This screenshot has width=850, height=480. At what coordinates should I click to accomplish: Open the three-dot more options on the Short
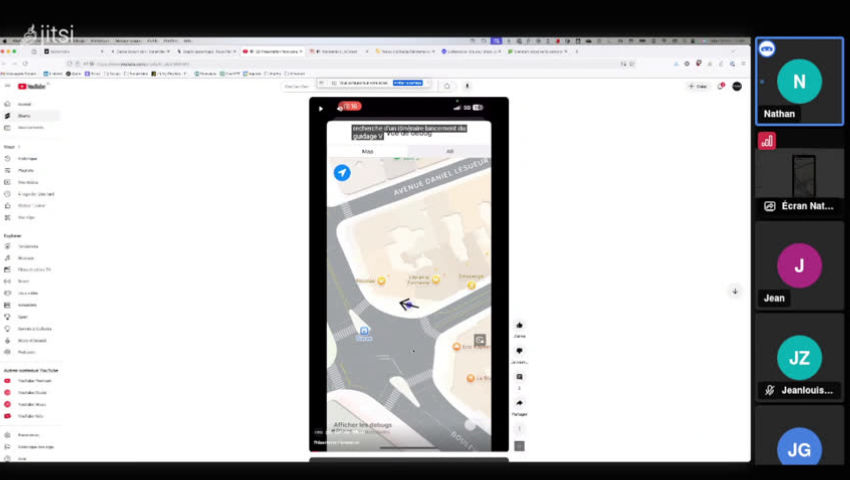click(519, 428)
